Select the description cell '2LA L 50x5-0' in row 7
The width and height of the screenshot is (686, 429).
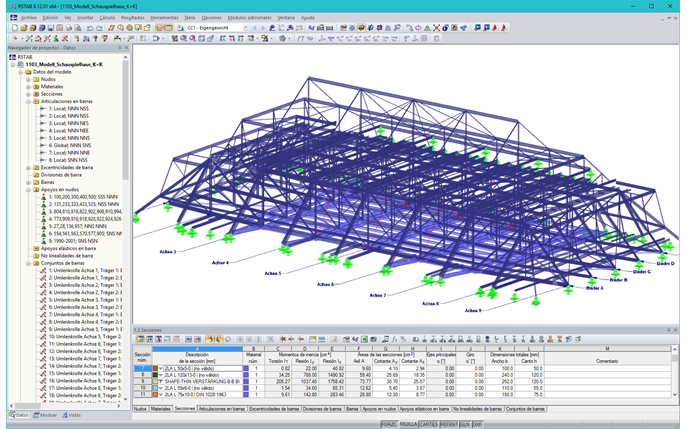click(203, 369)
